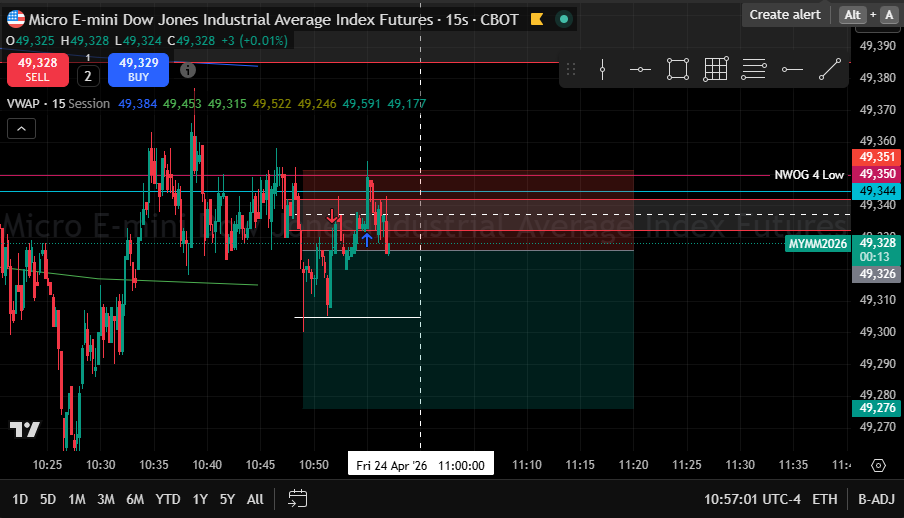Image resolution: width=904 pixels, height=518 pixels.
Task: Click the 10:35 time axis label
Action: [x=154, y=465]
